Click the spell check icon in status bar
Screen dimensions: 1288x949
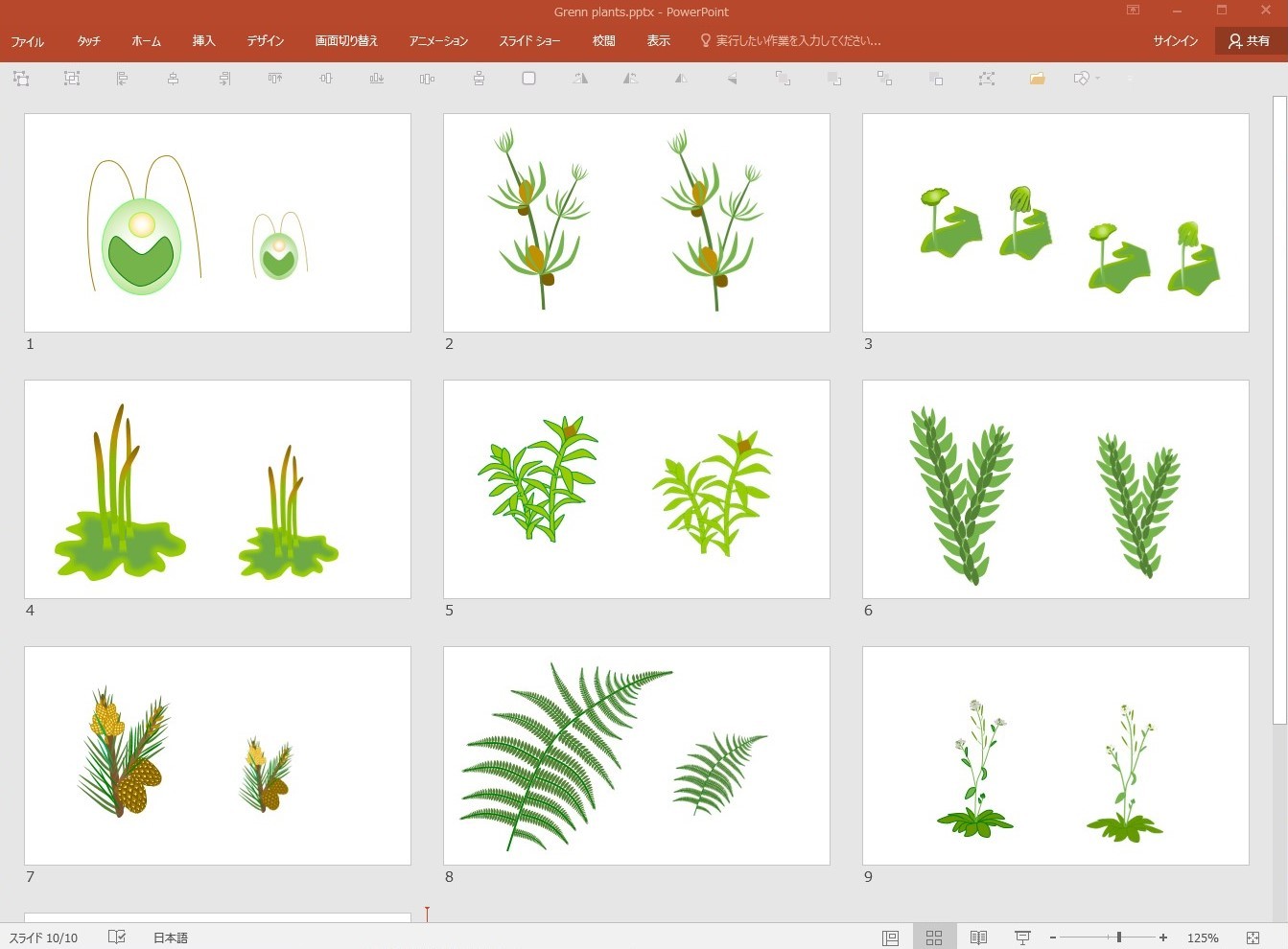(117, 937)
